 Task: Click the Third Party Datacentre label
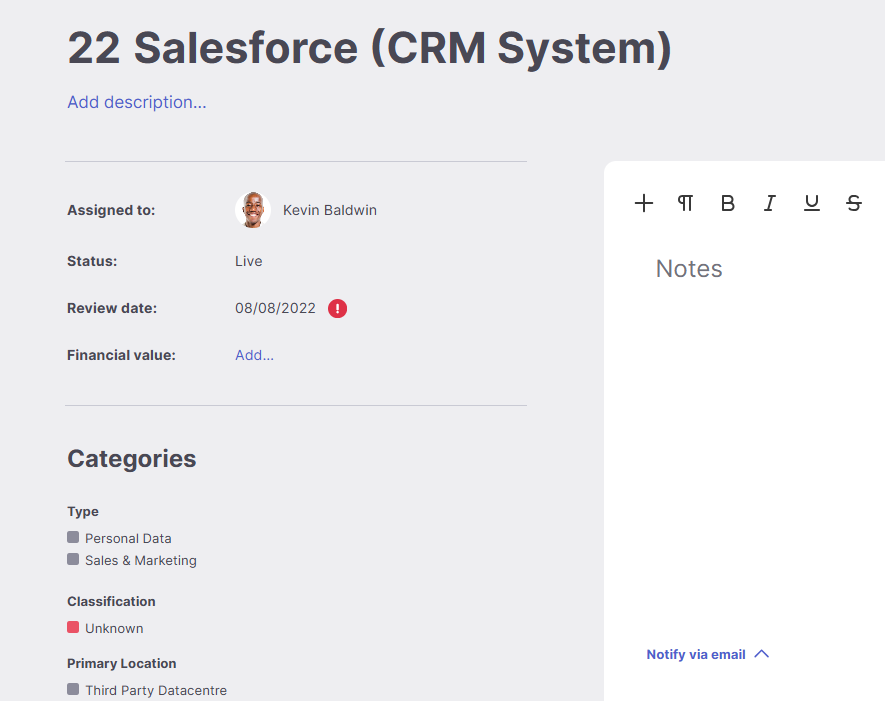click(156, 690)
